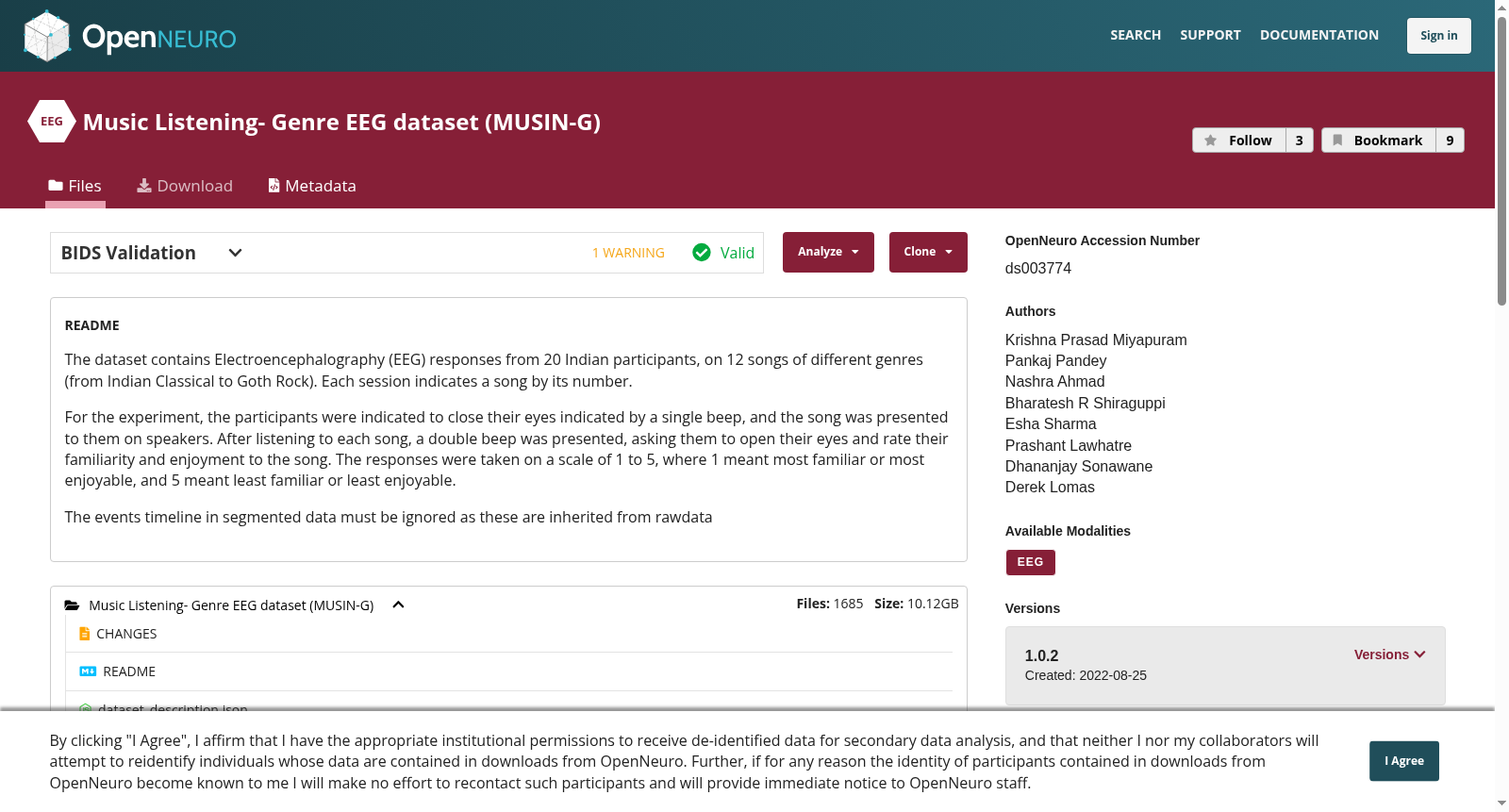Open SUPPORT in top navigation

tap(1210, 35)
